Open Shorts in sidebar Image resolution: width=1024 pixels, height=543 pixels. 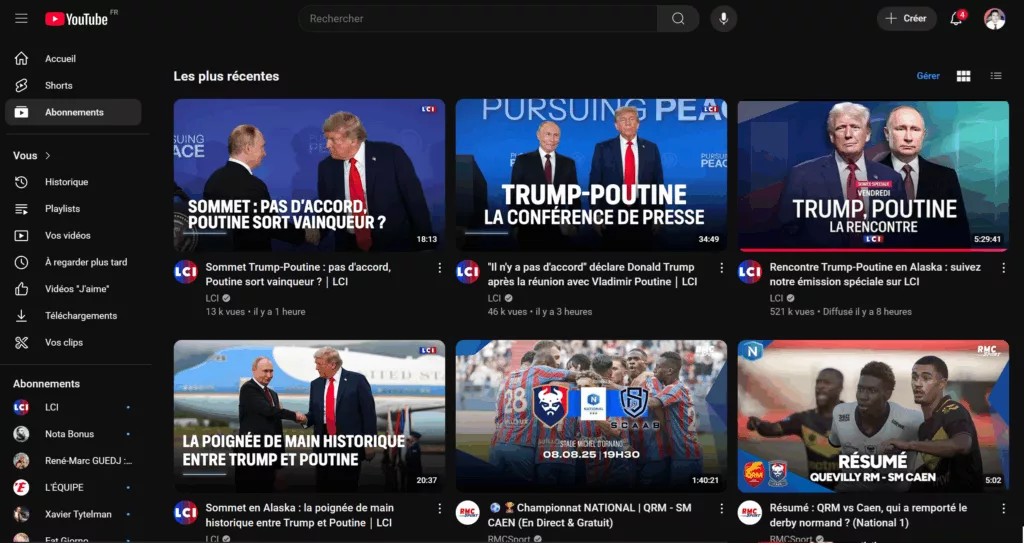click(73, 86)
